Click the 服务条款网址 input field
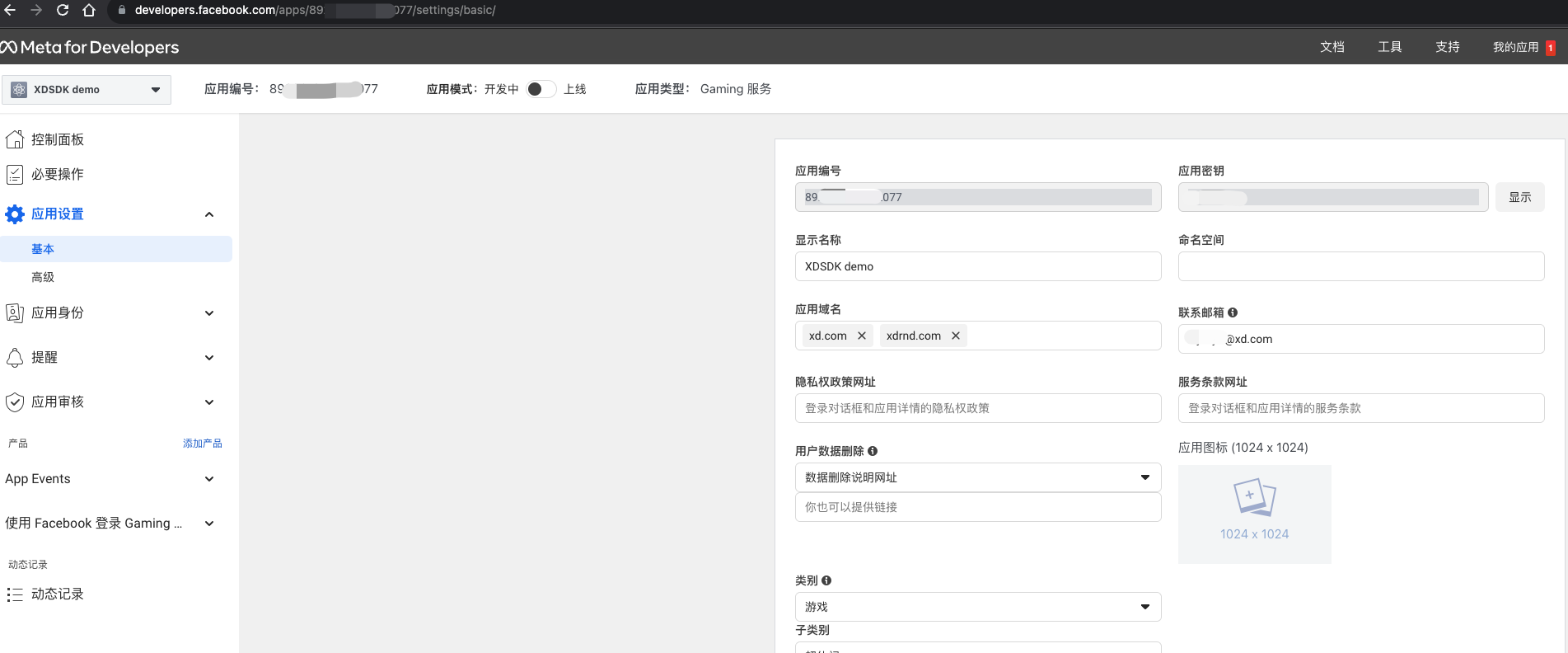This screenshot has height=653, width=1568. click(x=1361, y=408)
